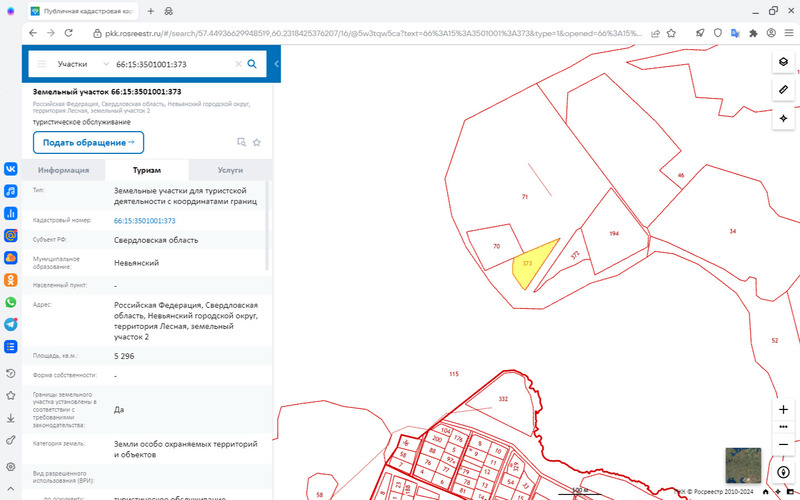
Task: Select the satellite basemap thumbnail
Action: (743, 465)
